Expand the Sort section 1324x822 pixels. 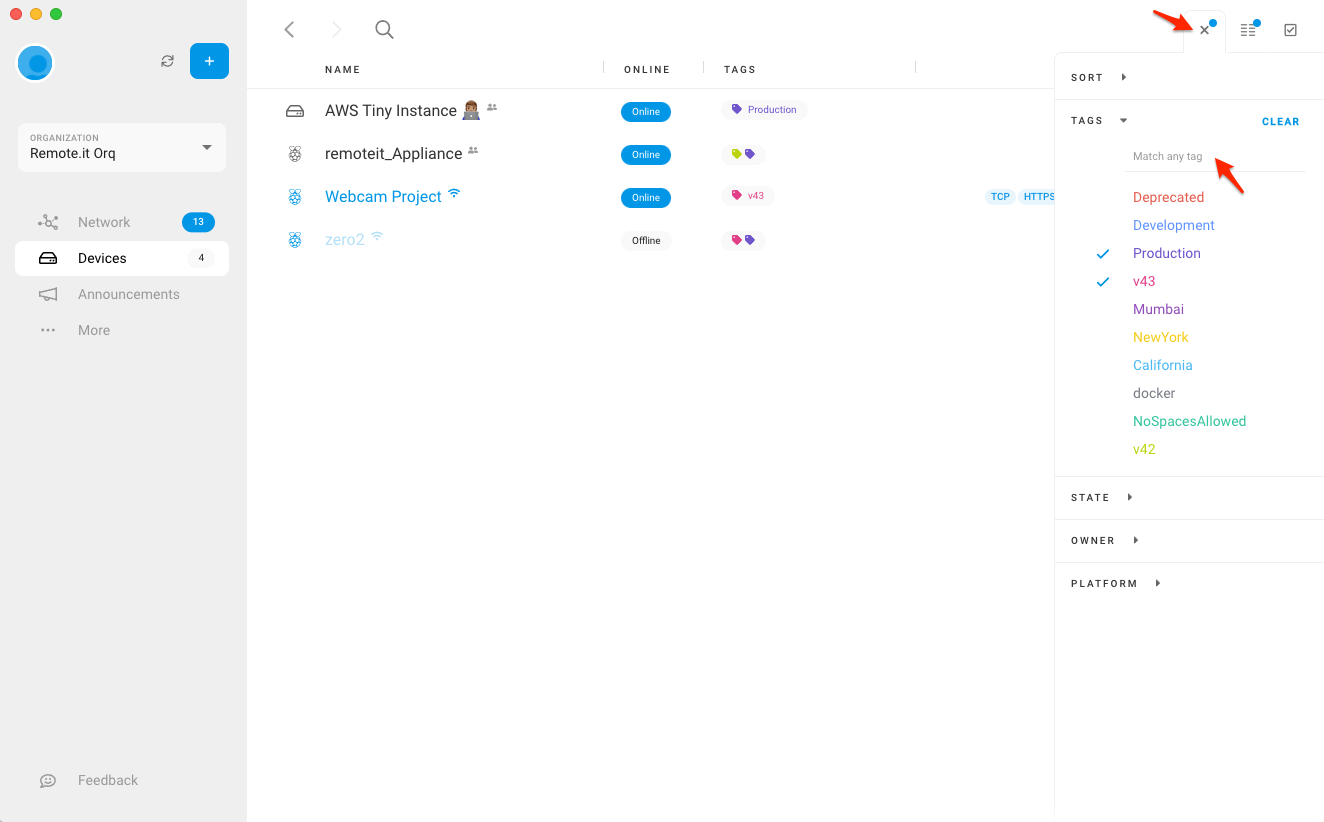1099,77
